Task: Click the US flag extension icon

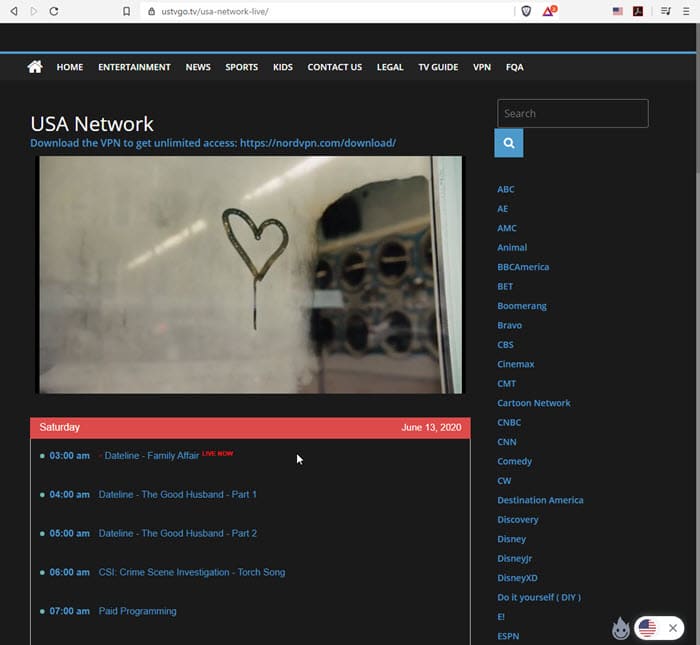Action: coord(617,11)
